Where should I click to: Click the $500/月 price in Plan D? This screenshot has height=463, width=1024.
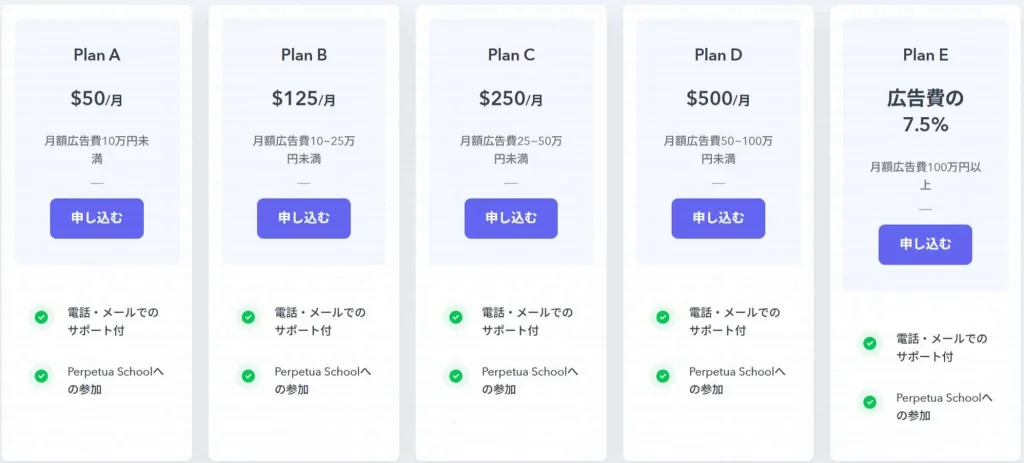tap(718, 99)
